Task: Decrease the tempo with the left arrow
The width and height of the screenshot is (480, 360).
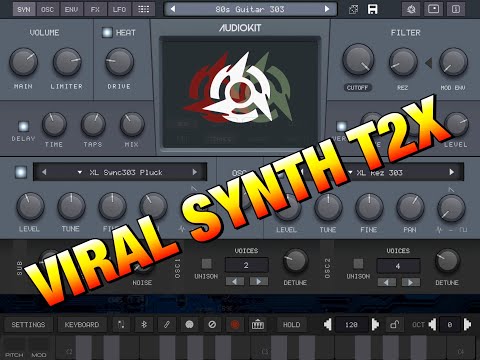Action: pos(328,324)
